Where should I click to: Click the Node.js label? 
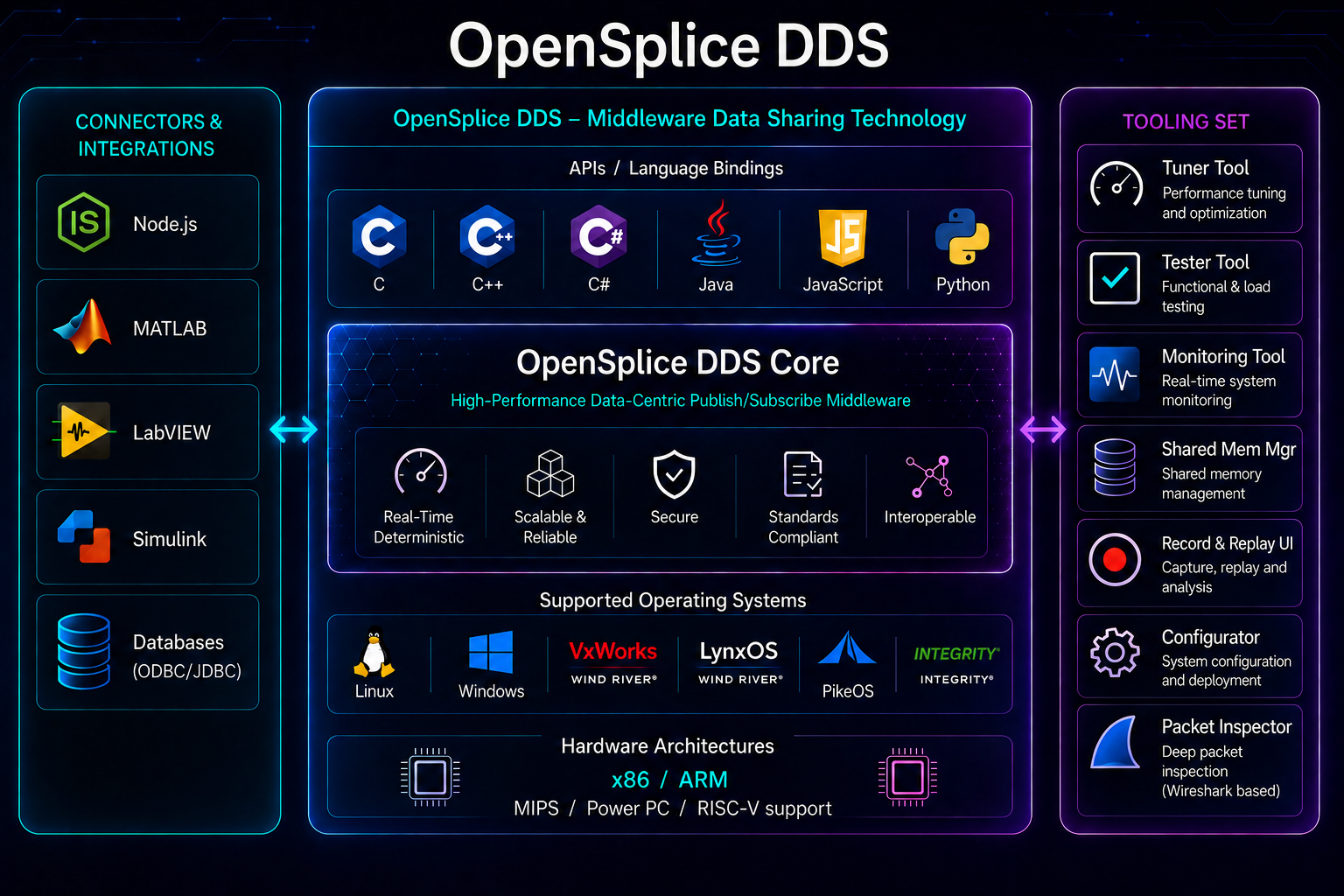165,225
